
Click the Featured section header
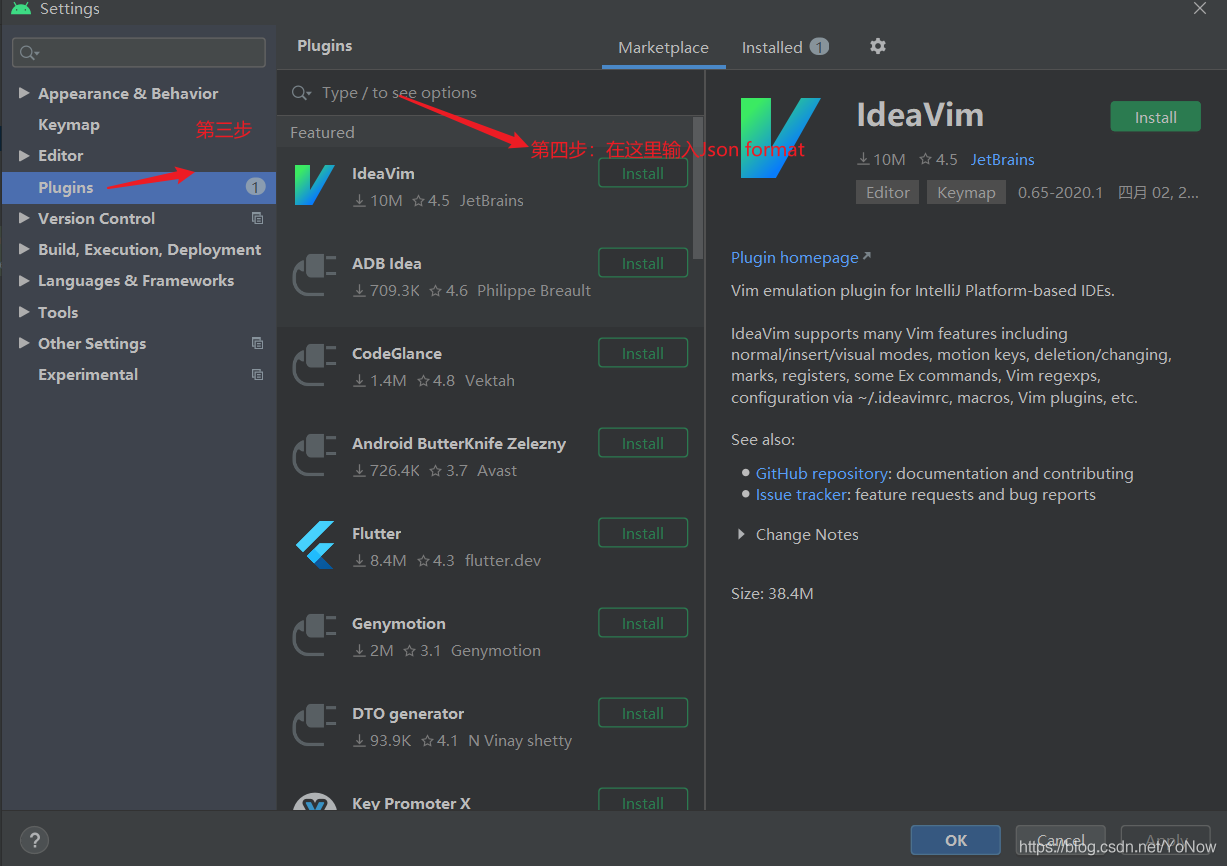click(322, 132)
